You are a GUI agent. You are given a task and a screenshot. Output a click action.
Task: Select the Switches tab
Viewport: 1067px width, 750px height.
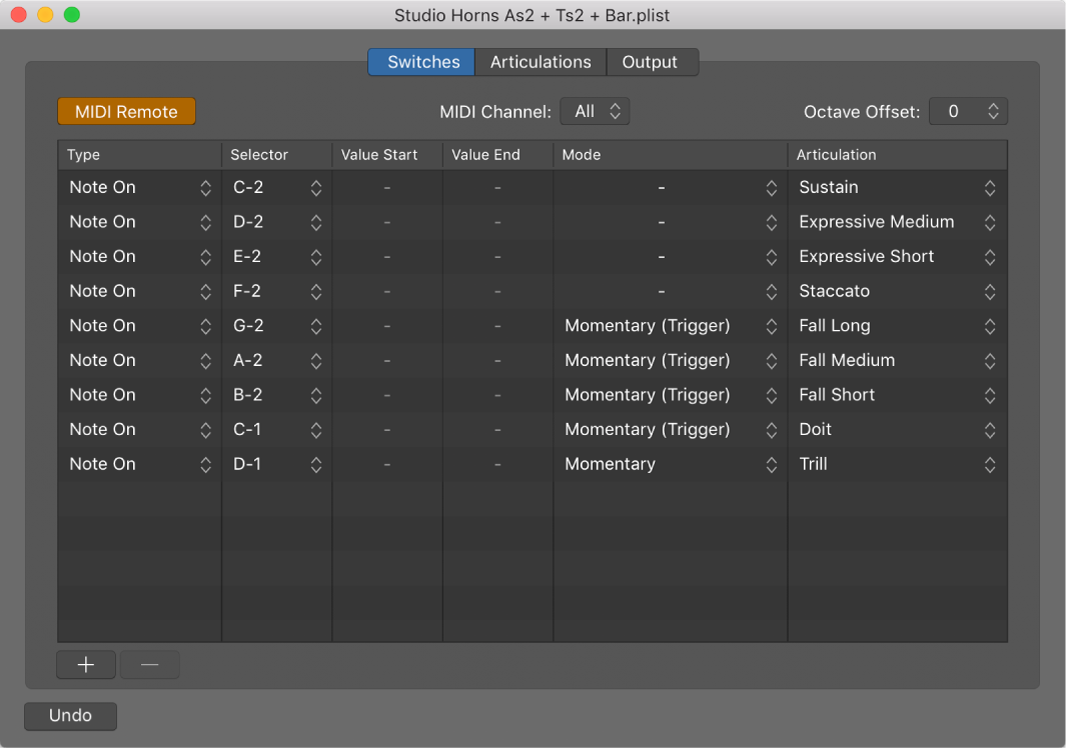423,62
